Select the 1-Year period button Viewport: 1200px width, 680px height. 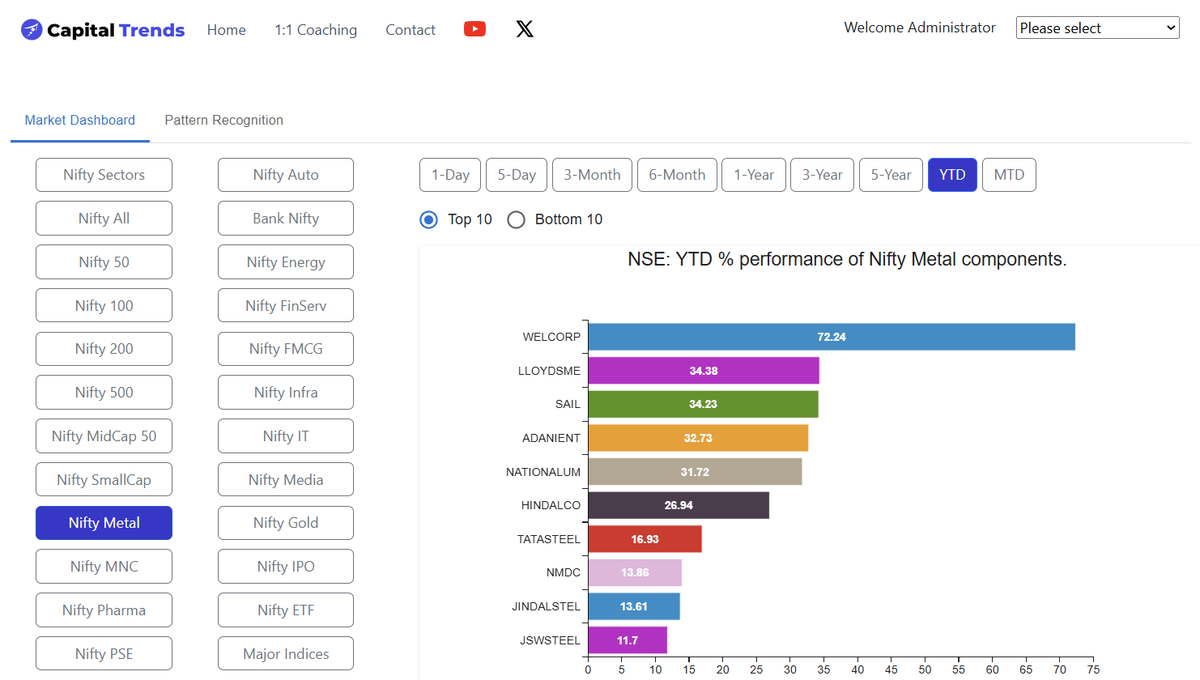point(754,175)
